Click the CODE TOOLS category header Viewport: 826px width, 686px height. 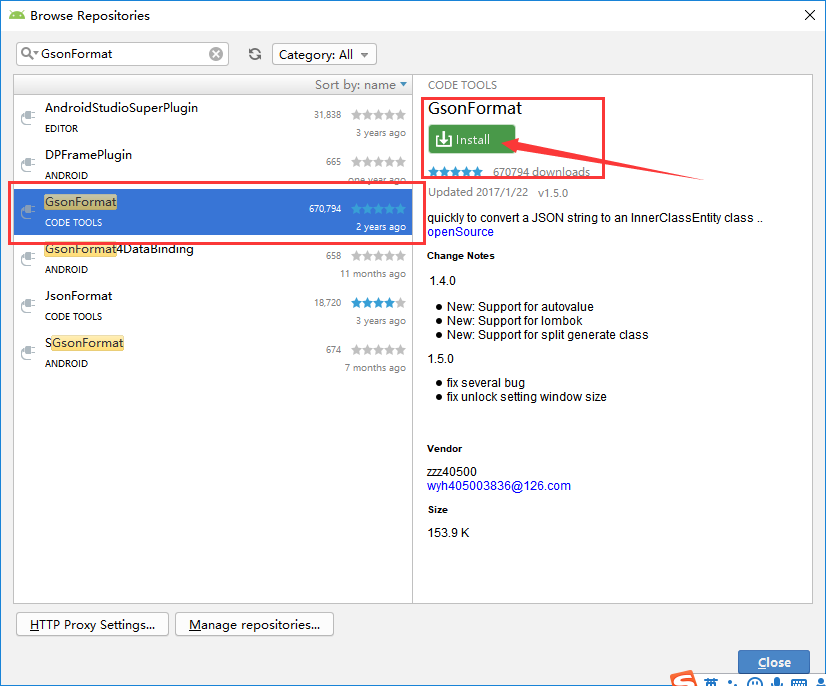click(x=462, y=85)
